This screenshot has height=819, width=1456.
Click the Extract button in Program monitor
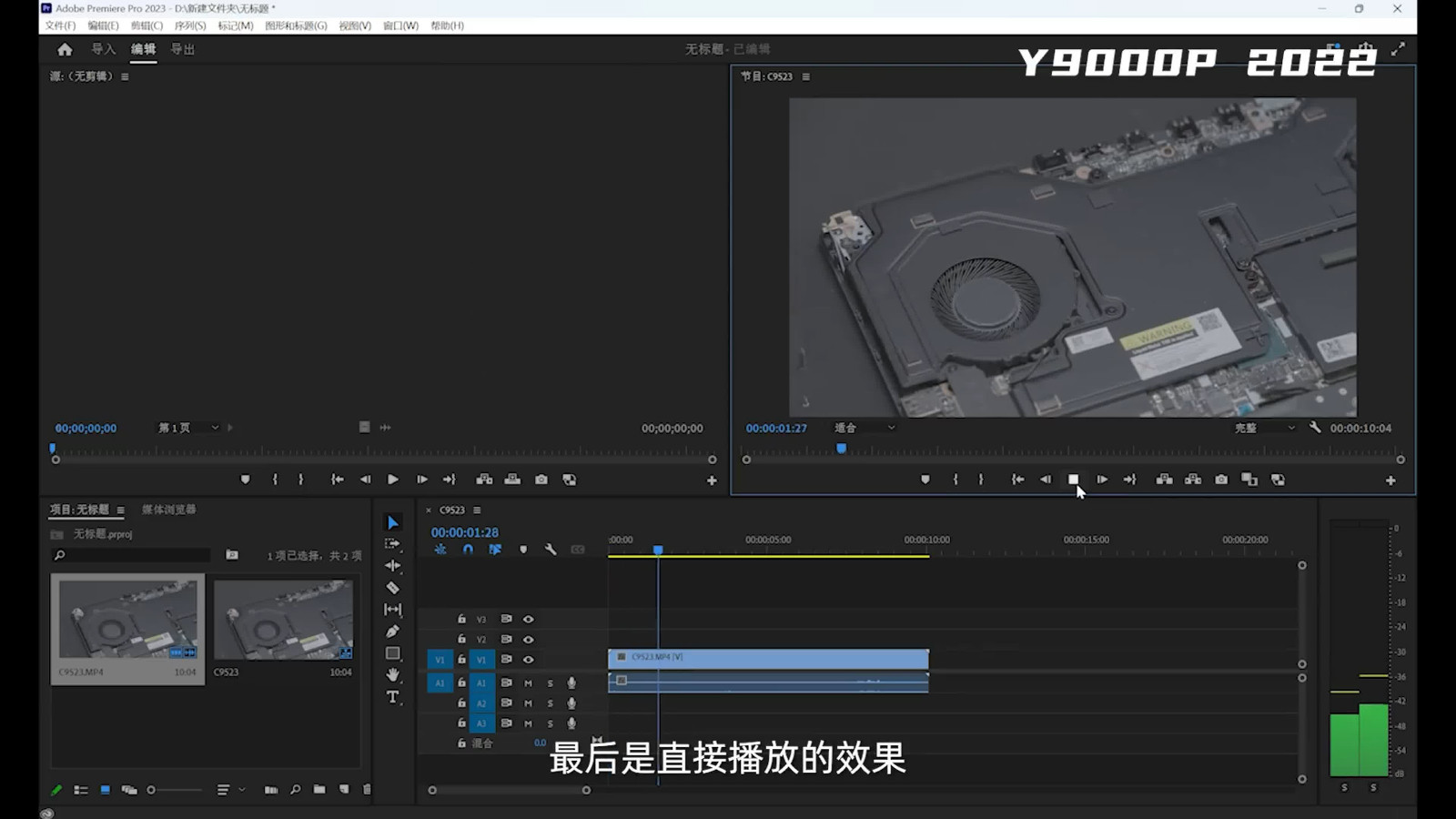1193,480
